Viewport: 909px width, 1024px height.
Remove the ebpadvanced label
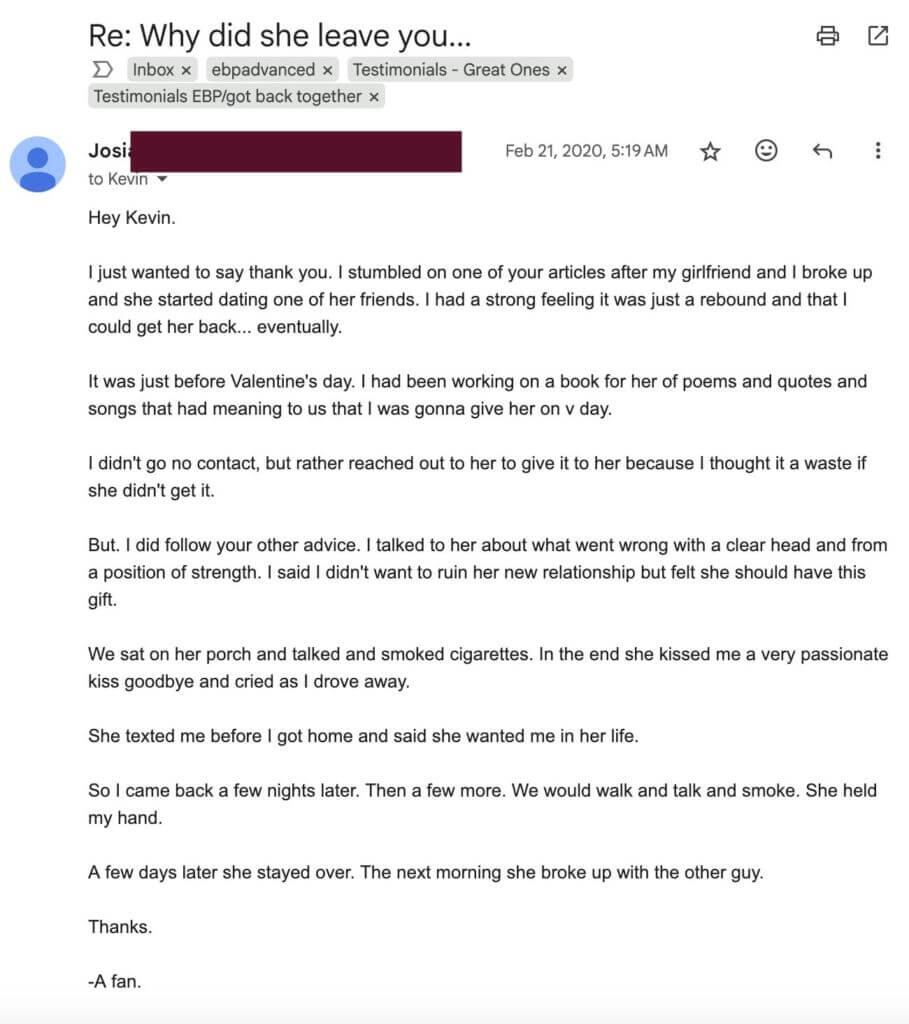point(328,71)
